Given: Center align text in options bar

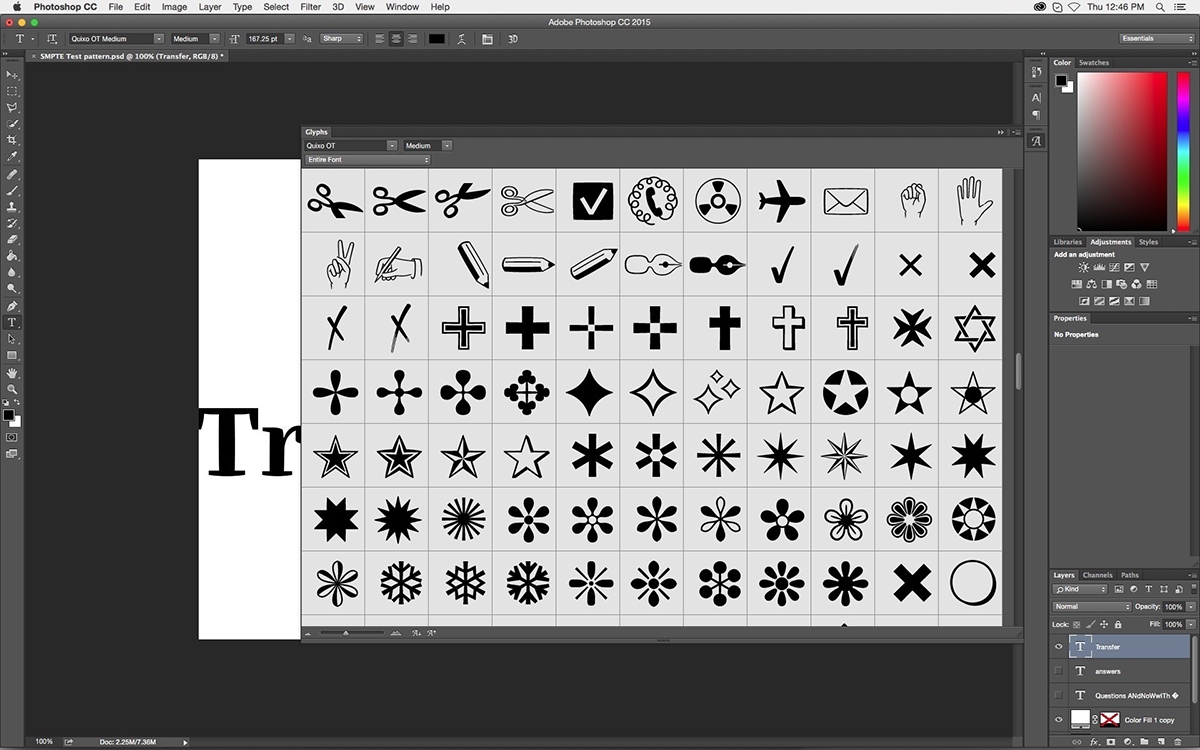Looking at the screenshot, I should (x=396, y=39).
